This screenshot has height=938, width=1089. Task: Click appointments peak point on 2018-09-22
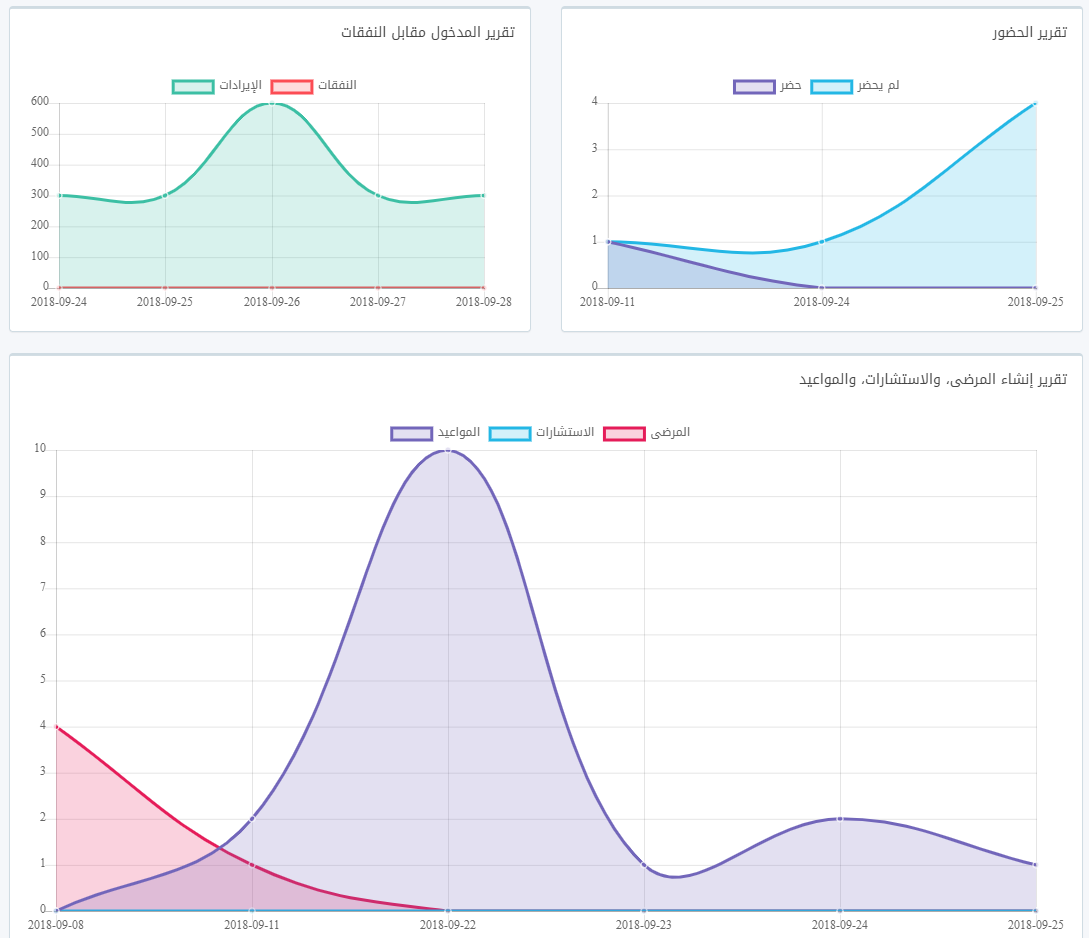(448, 450)
